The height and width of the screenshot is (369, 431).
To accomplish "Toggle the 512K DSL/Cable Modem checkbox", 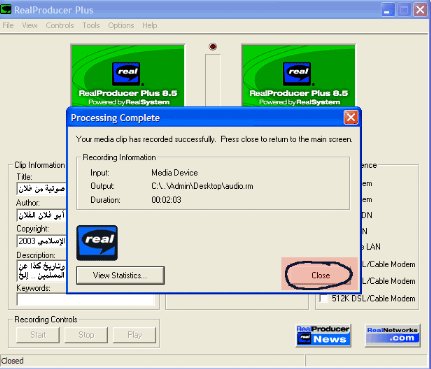I will point(323,298).
